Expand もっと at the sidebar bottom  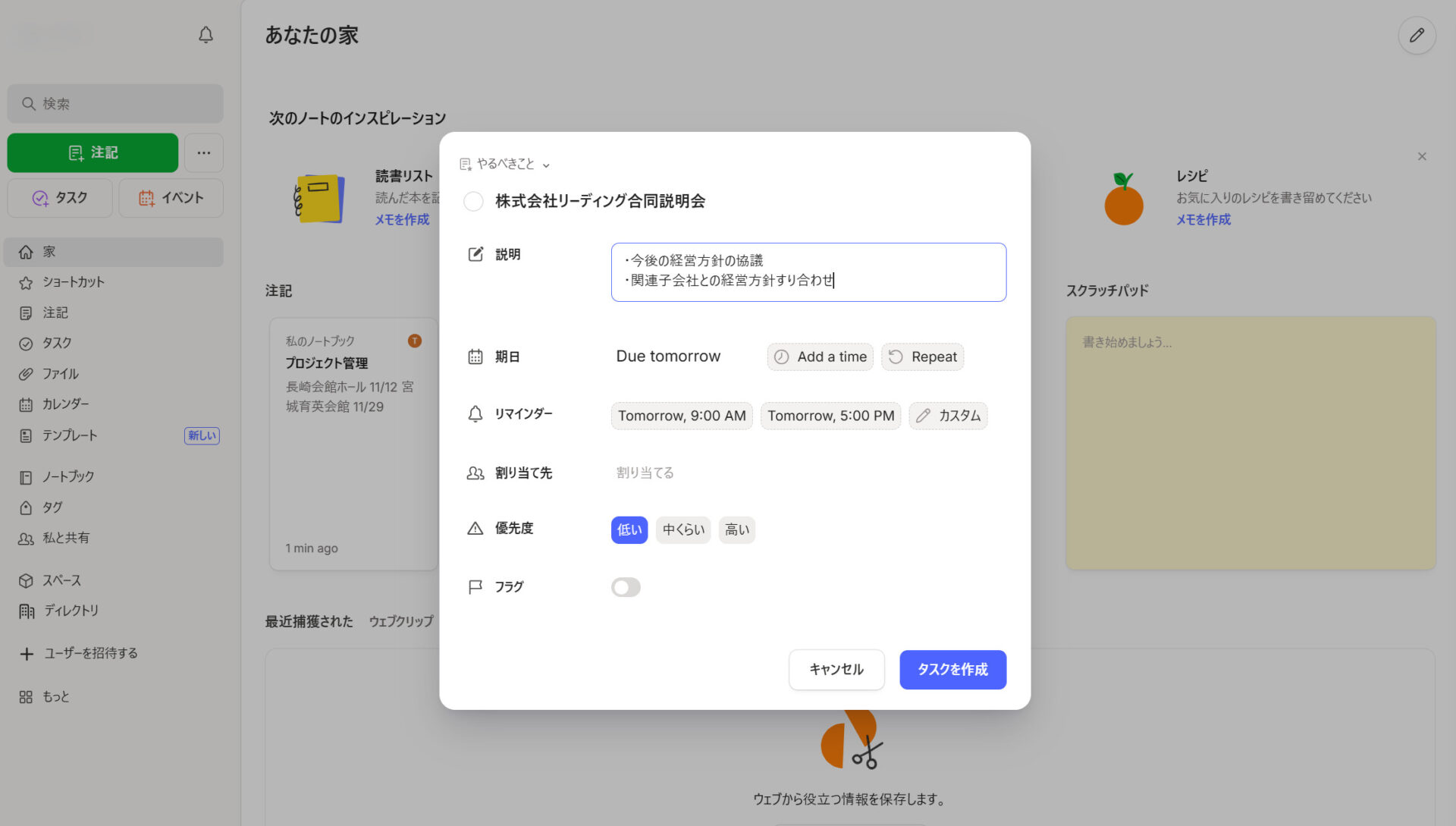[55, 696]
